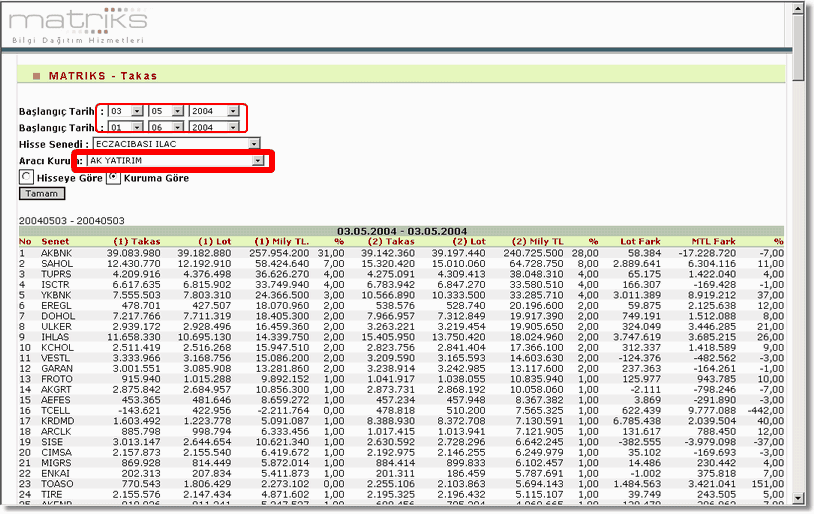Click the ISCTR row symbol
The height and width of the screenshot is (514, 814).
click(55, 285)
